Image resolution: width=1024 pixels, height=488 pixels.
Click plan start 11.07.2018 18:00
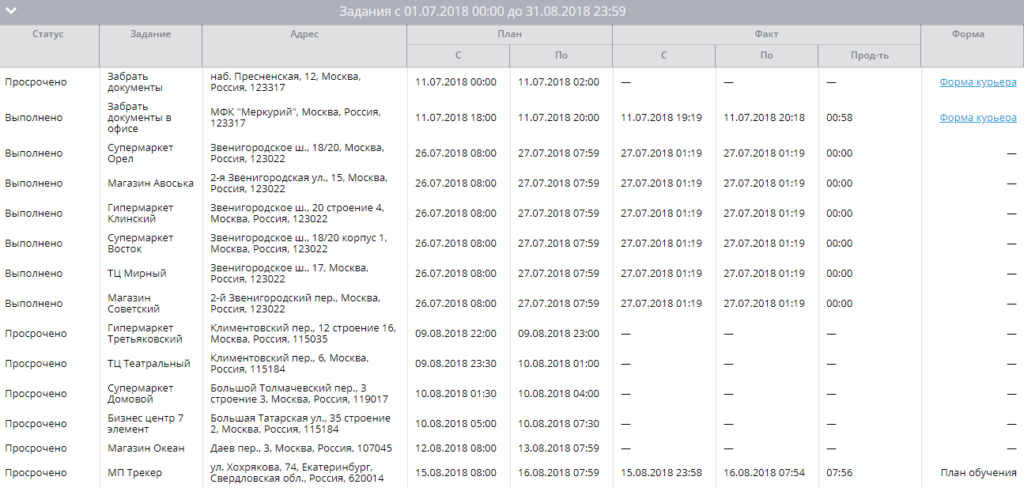tap(456, 118)
